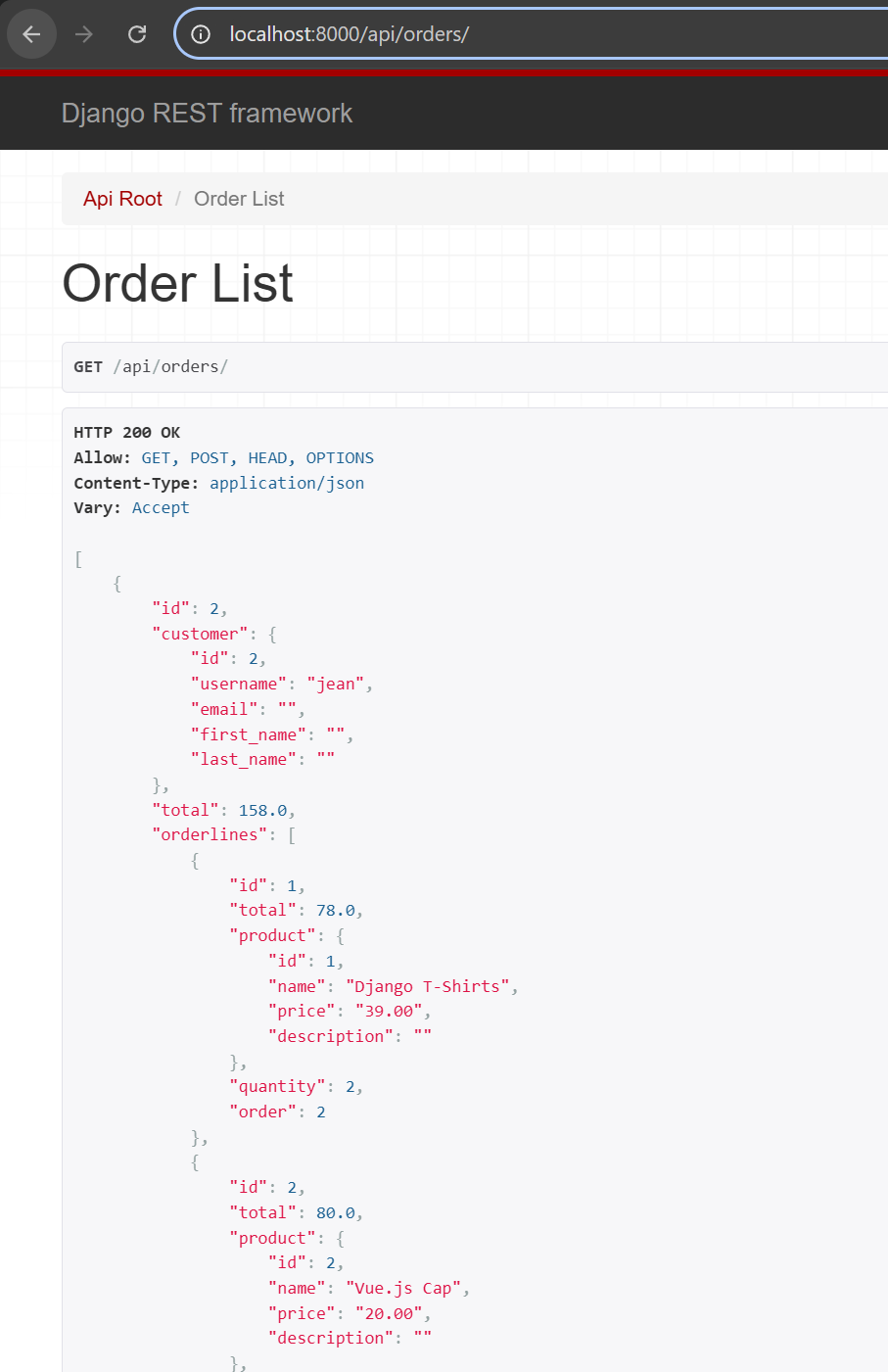Click the "jean" username value
Image resolution: width=888 pixels, height=1372 pixels.
pyautogui.click(x=336, y=685)
